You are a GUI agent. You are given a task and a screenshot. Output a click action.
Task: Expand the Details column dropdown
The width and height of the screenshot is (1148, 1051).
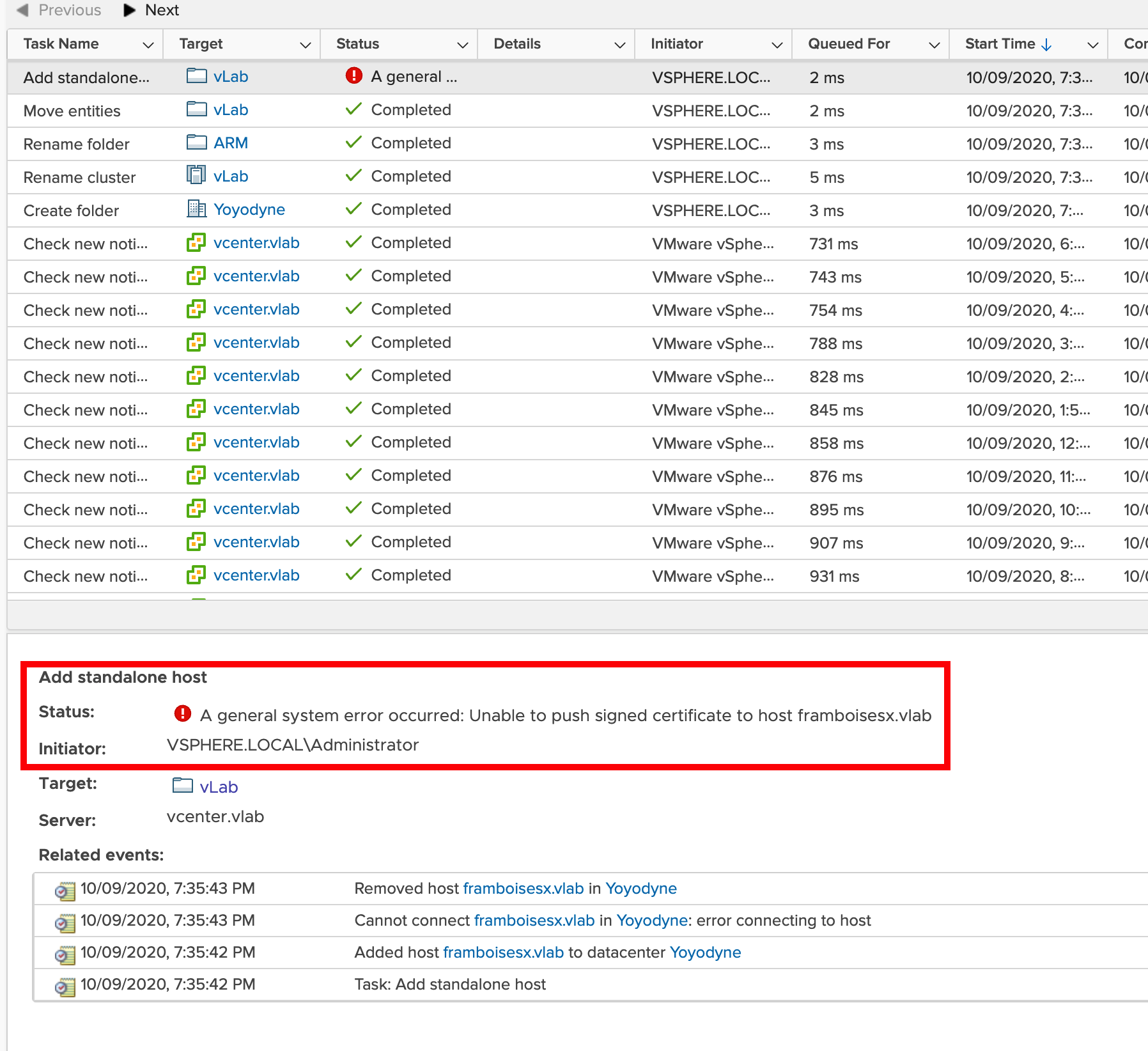pyautogui.click(x=619, y=45)
